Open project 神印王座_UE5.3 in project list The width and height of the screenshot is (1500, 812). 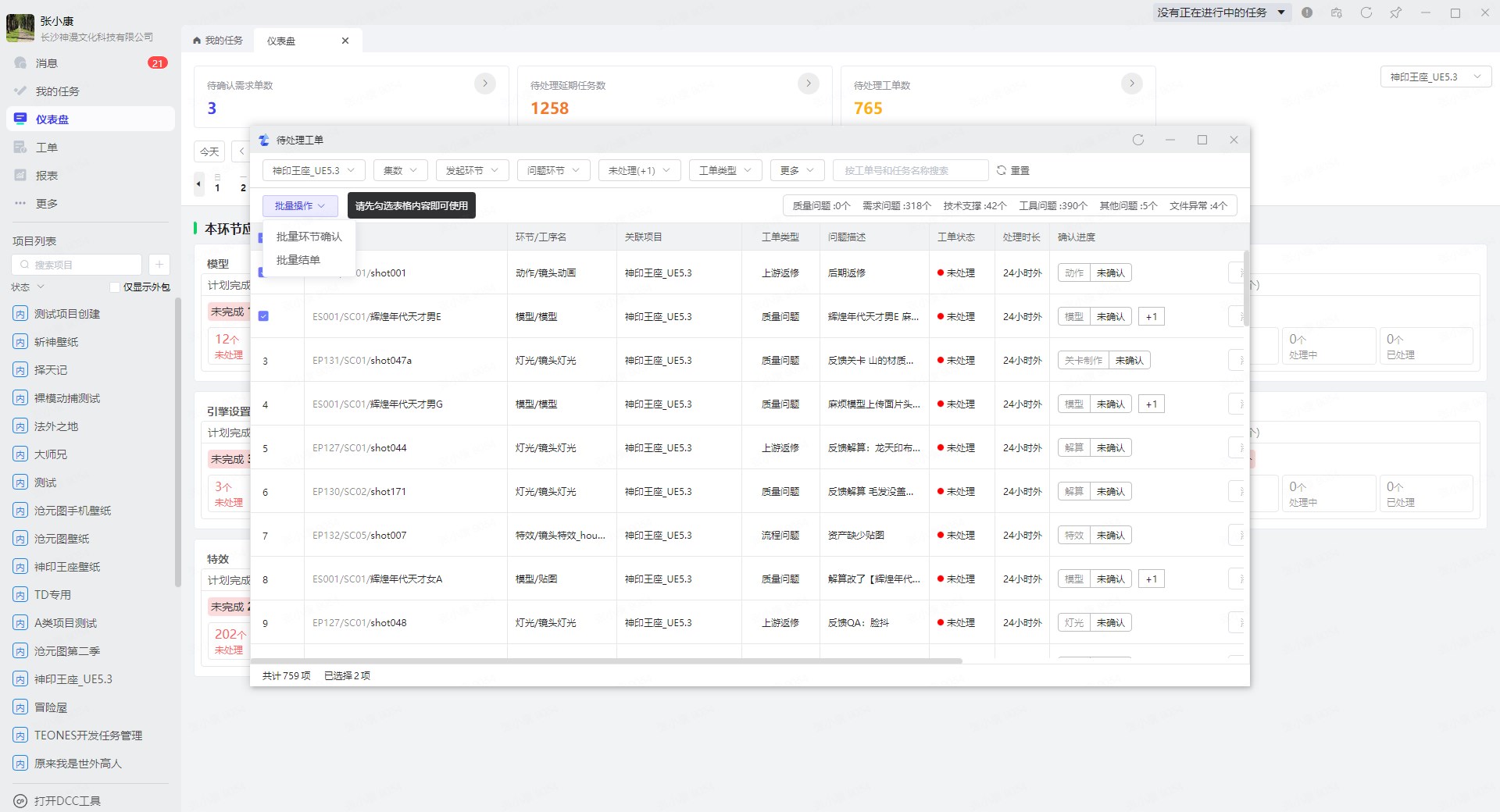tap(73, 679)
